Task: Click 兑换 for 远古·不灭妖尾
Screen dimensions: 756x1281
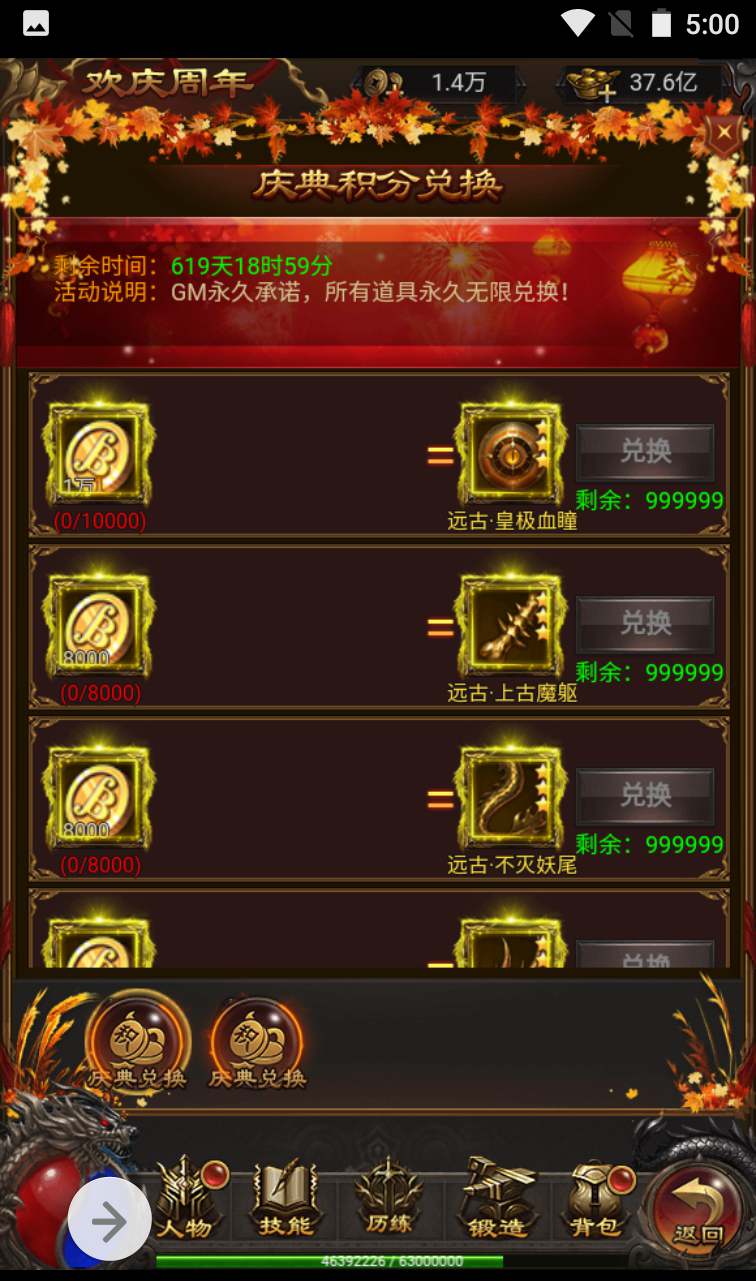Action: point(645,796)
